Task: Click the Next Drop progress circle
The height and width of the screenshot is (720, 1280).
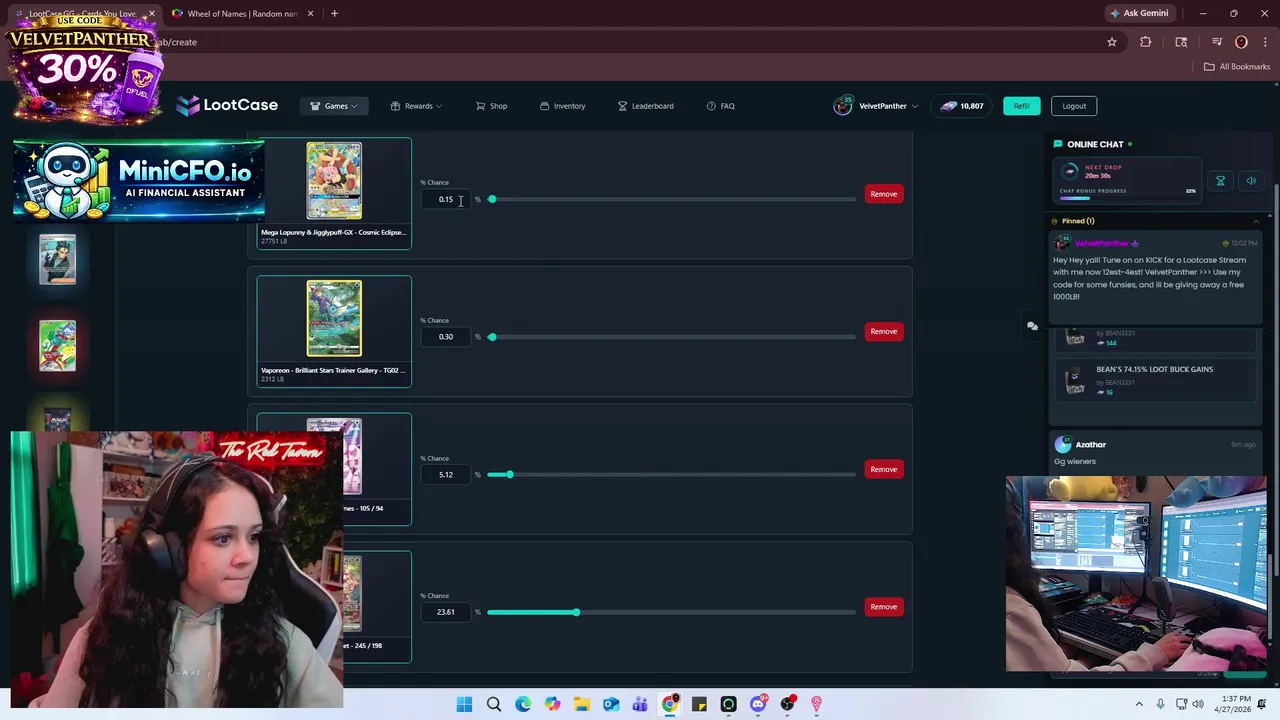Action: click(x=1071, y=171)
